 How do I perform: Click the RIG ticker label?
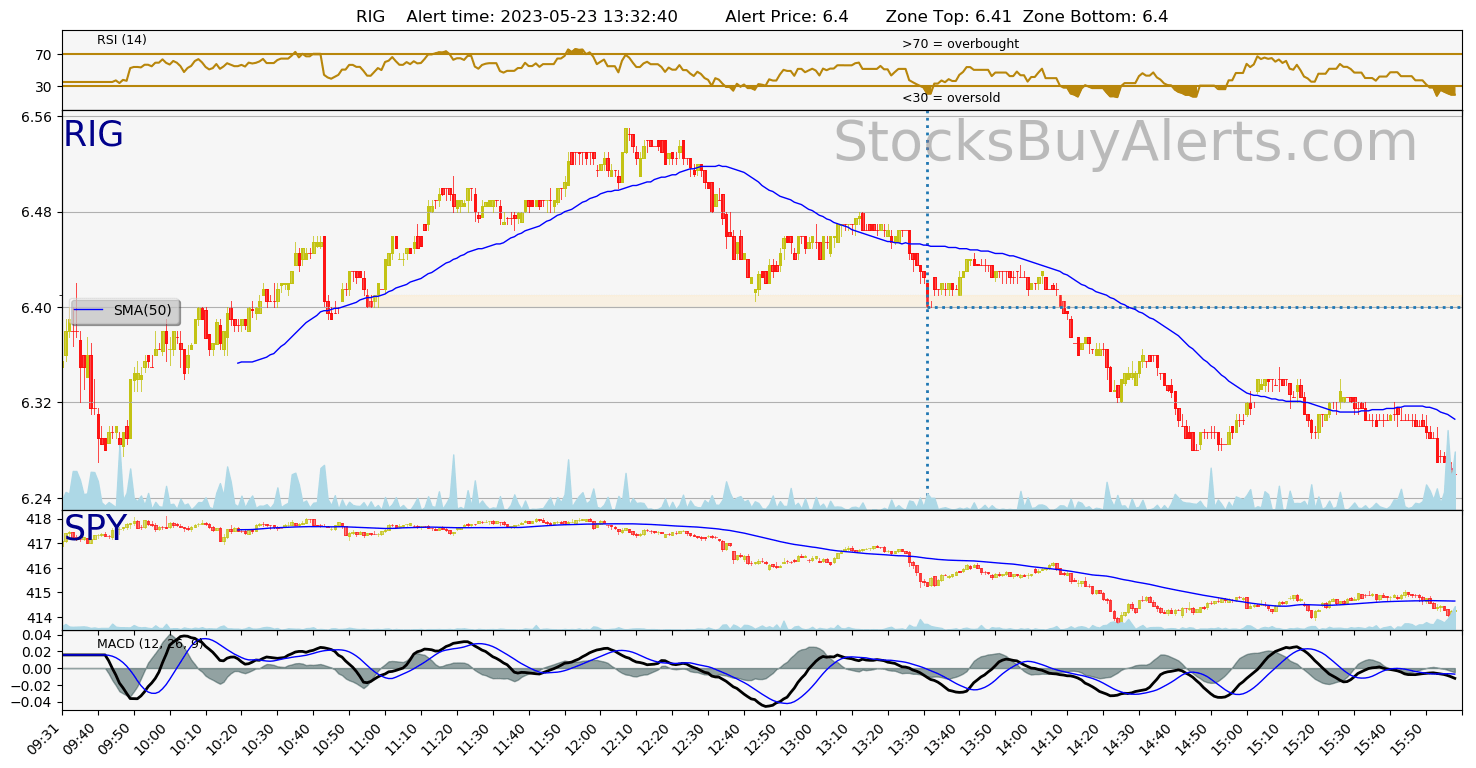93,135
